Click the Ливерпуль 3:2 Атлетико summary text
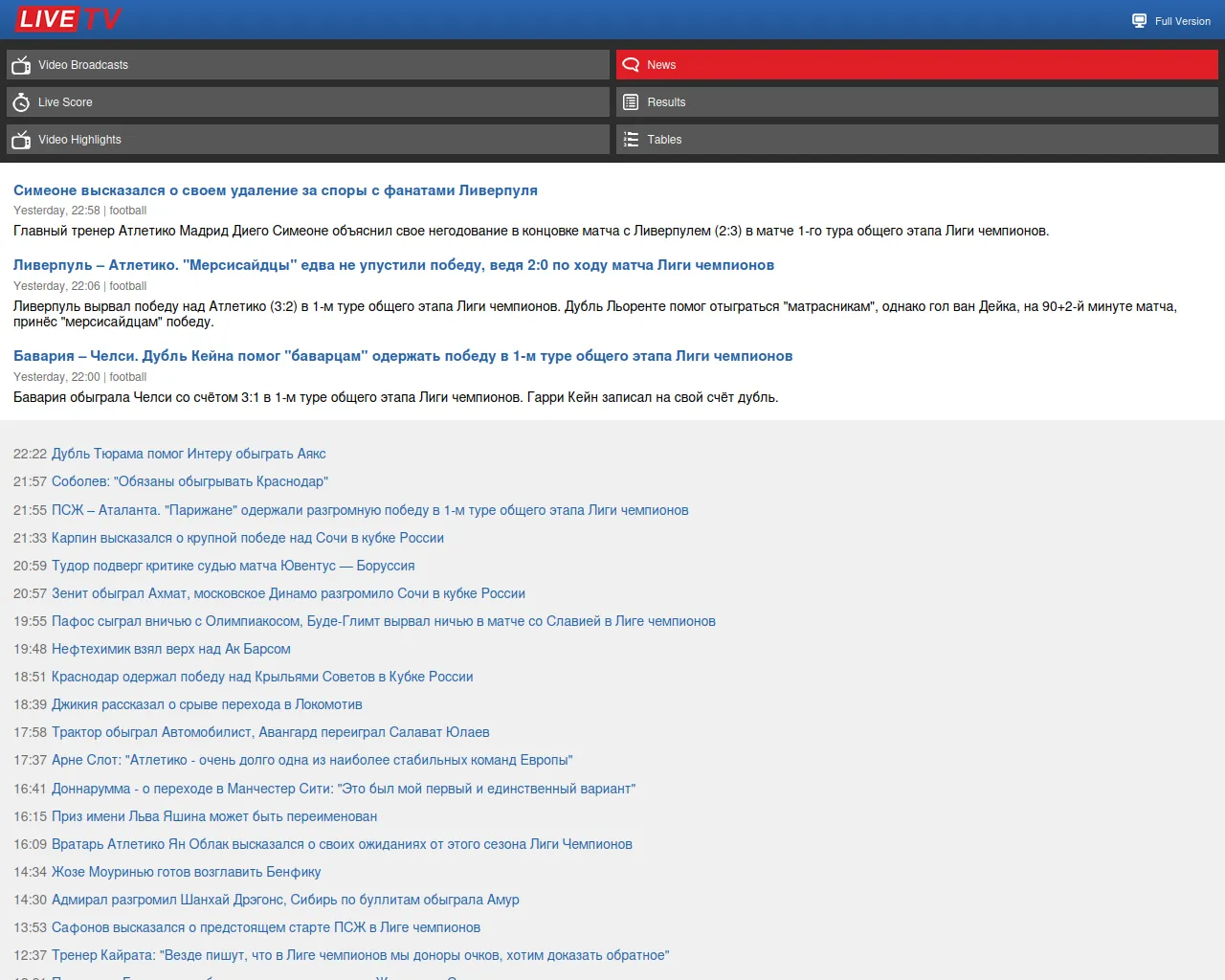 (595, 314)
